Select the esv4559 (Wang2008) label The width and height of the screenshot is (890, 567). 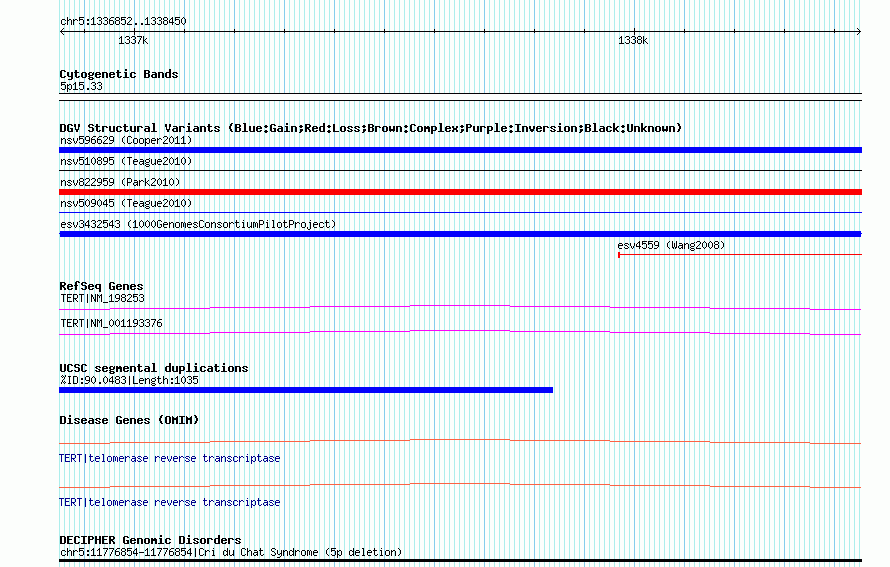(671, 245)
